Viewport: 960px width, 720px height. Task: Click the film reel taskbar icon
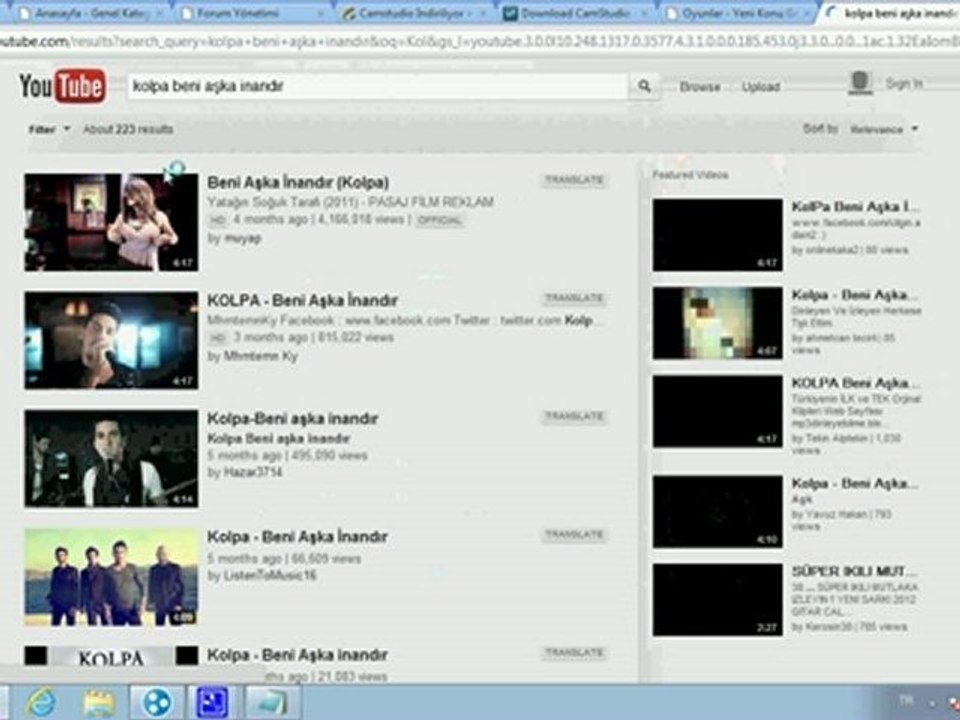pos(157,702)
